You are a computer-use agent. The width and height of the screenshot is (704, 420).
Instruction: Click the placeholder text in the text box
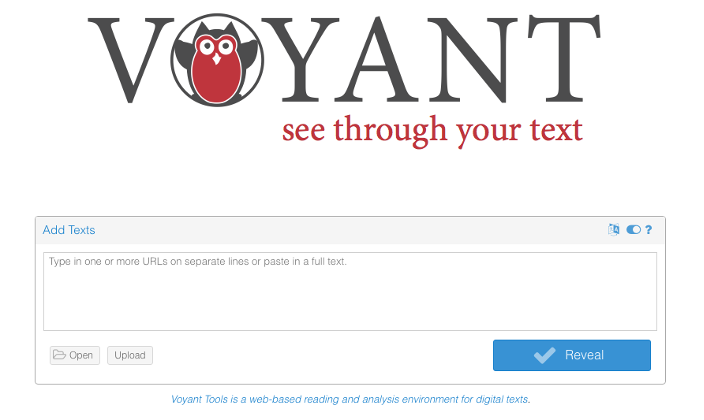[x=198, y=261]
